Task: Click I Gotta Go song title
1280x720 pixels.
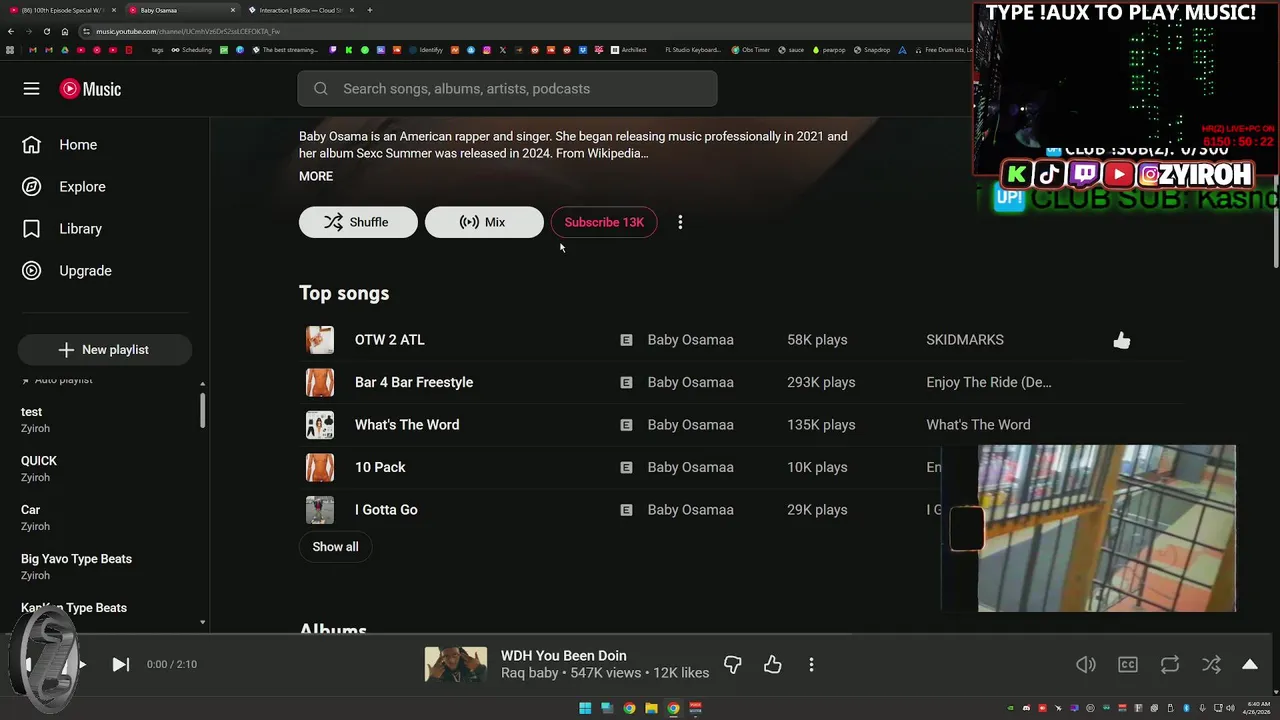Action: coord(386,510)
